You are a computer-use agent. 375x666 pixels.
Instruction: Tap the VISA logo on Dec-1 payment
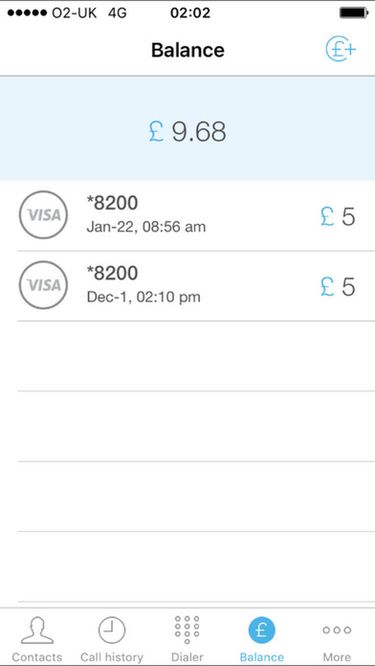[43, 285]
